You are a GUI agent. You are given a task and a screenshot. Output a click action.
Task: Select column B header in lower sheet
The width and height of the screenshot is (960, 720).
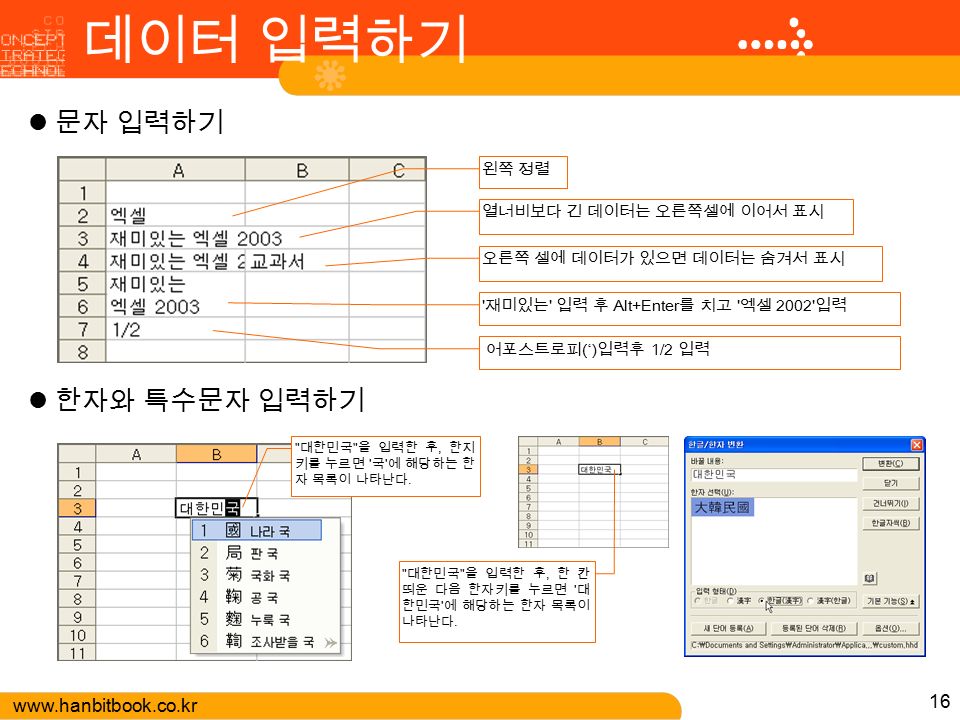(x=216, y=454)
